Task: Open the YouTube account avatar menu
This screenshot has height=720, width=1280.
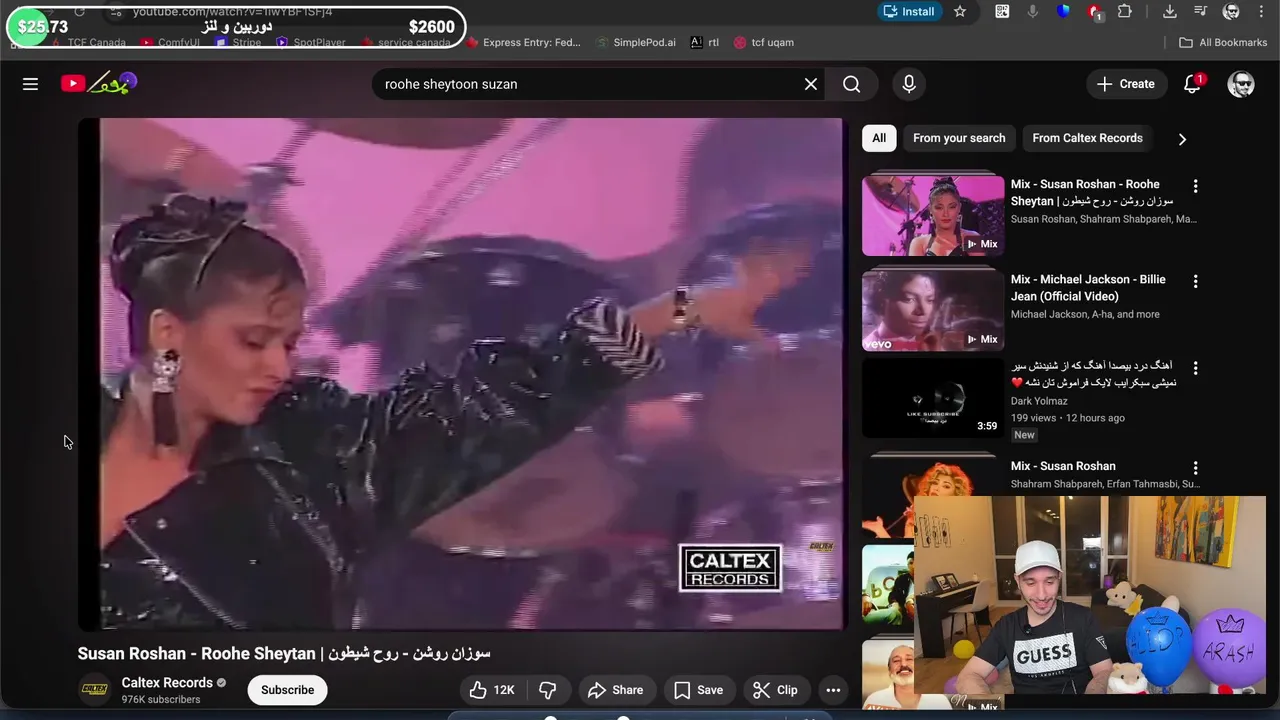Action: point(1241,84)
